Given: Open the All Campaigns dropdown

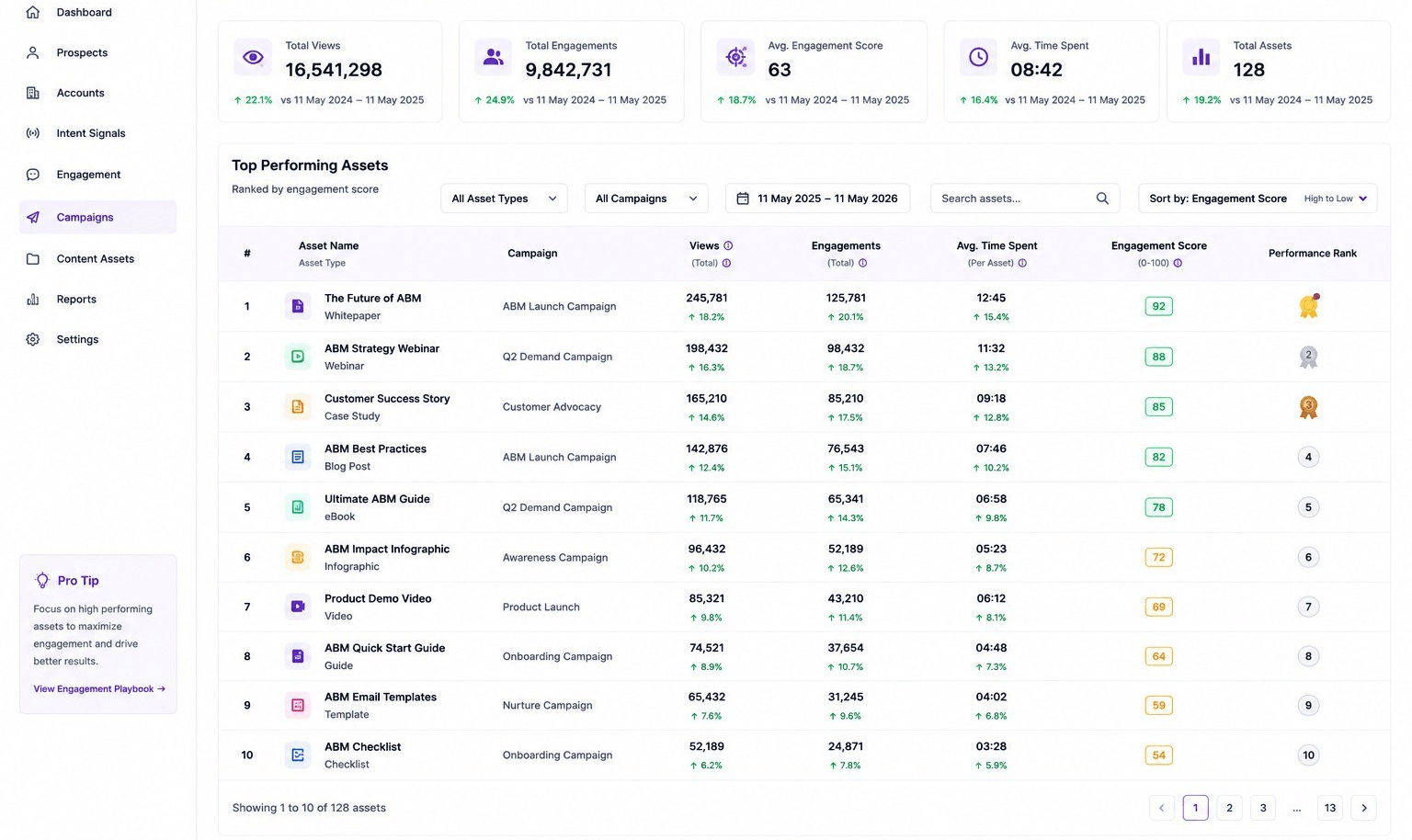Looking at the screenshot, I should click(646, 199).
